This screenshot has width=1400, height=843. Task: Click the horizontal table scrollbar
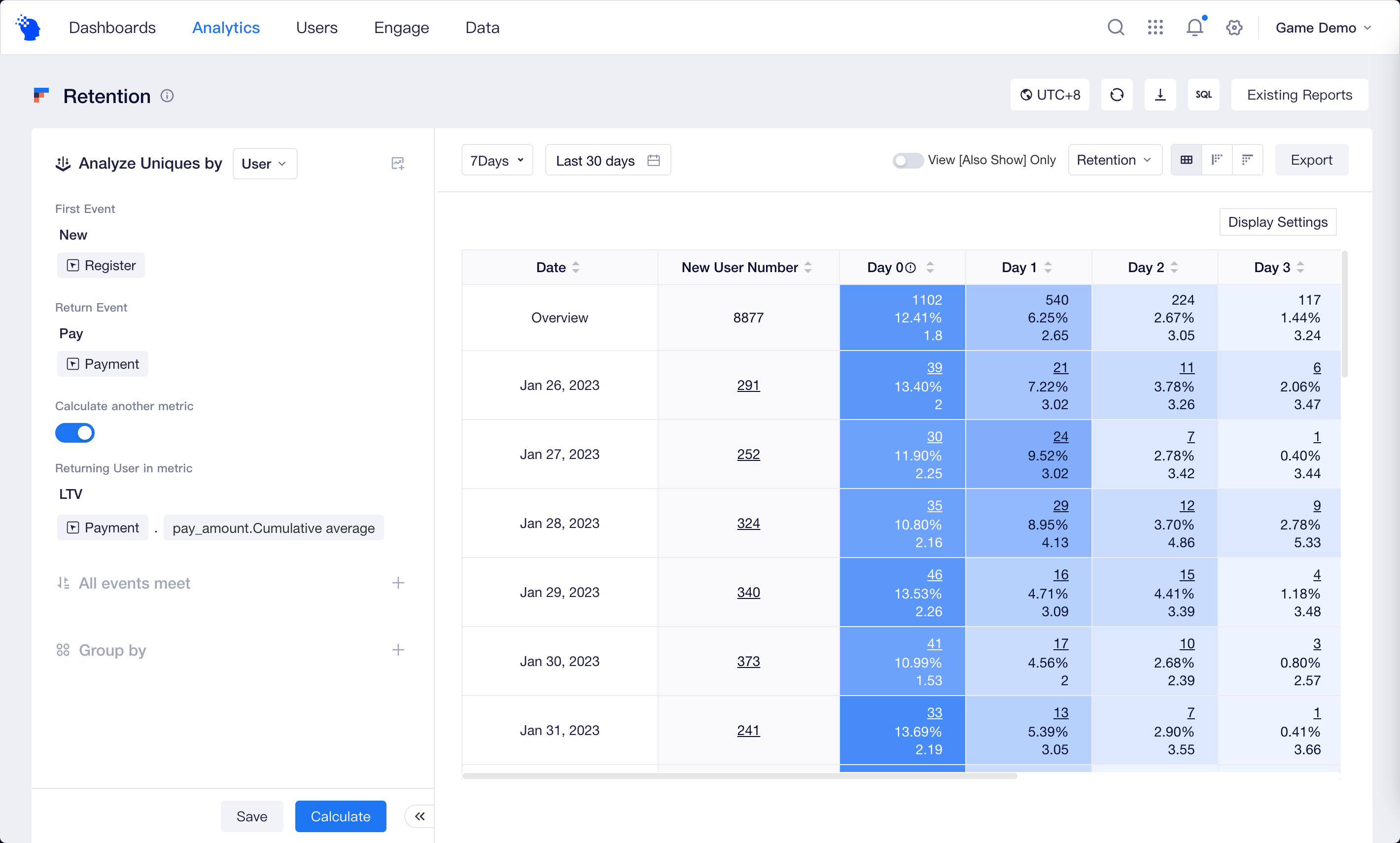pos(739,775)
